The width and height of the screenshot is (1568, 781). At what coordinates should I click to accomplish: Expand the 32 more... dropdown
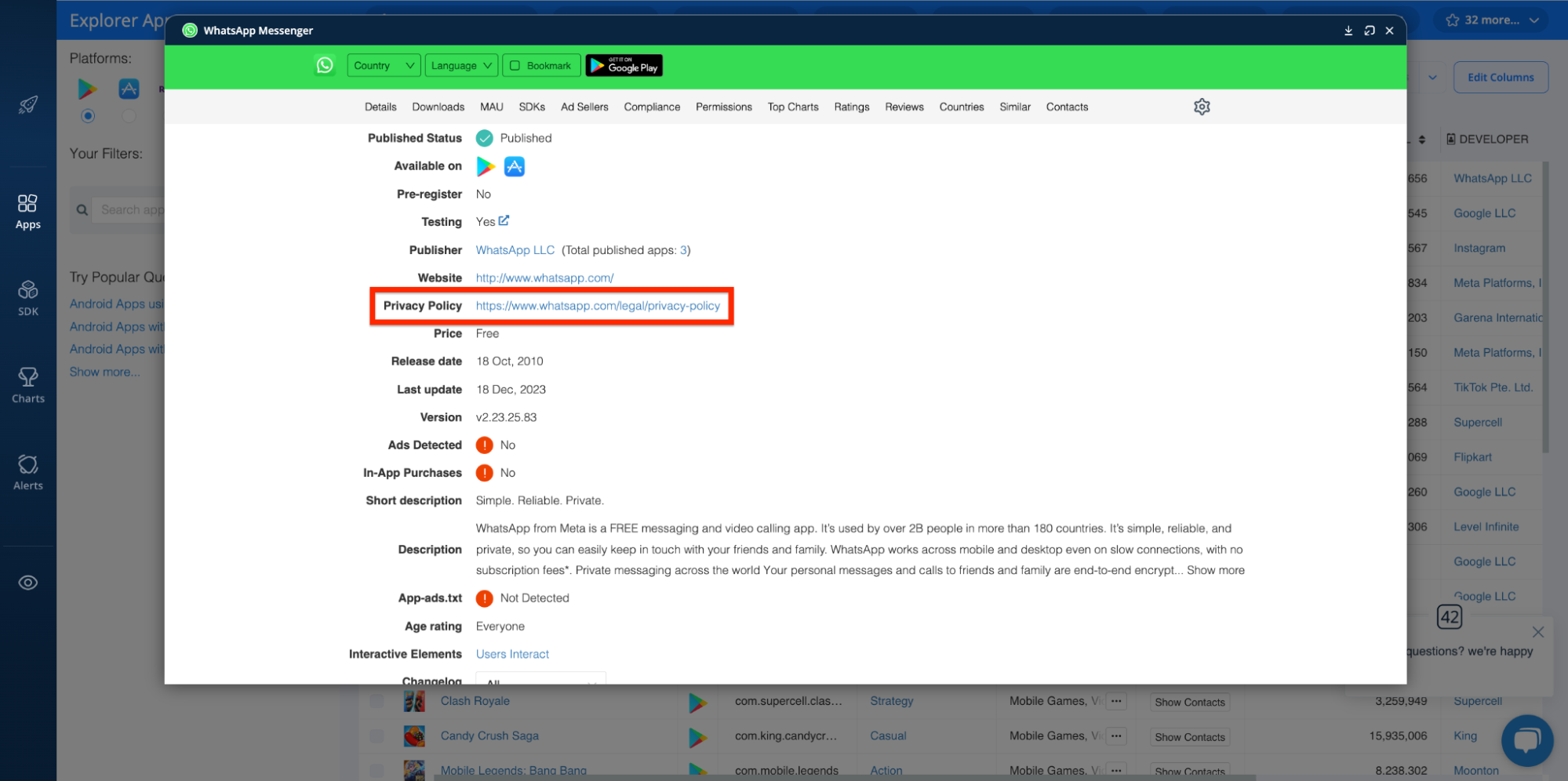tap(1493, 20)
